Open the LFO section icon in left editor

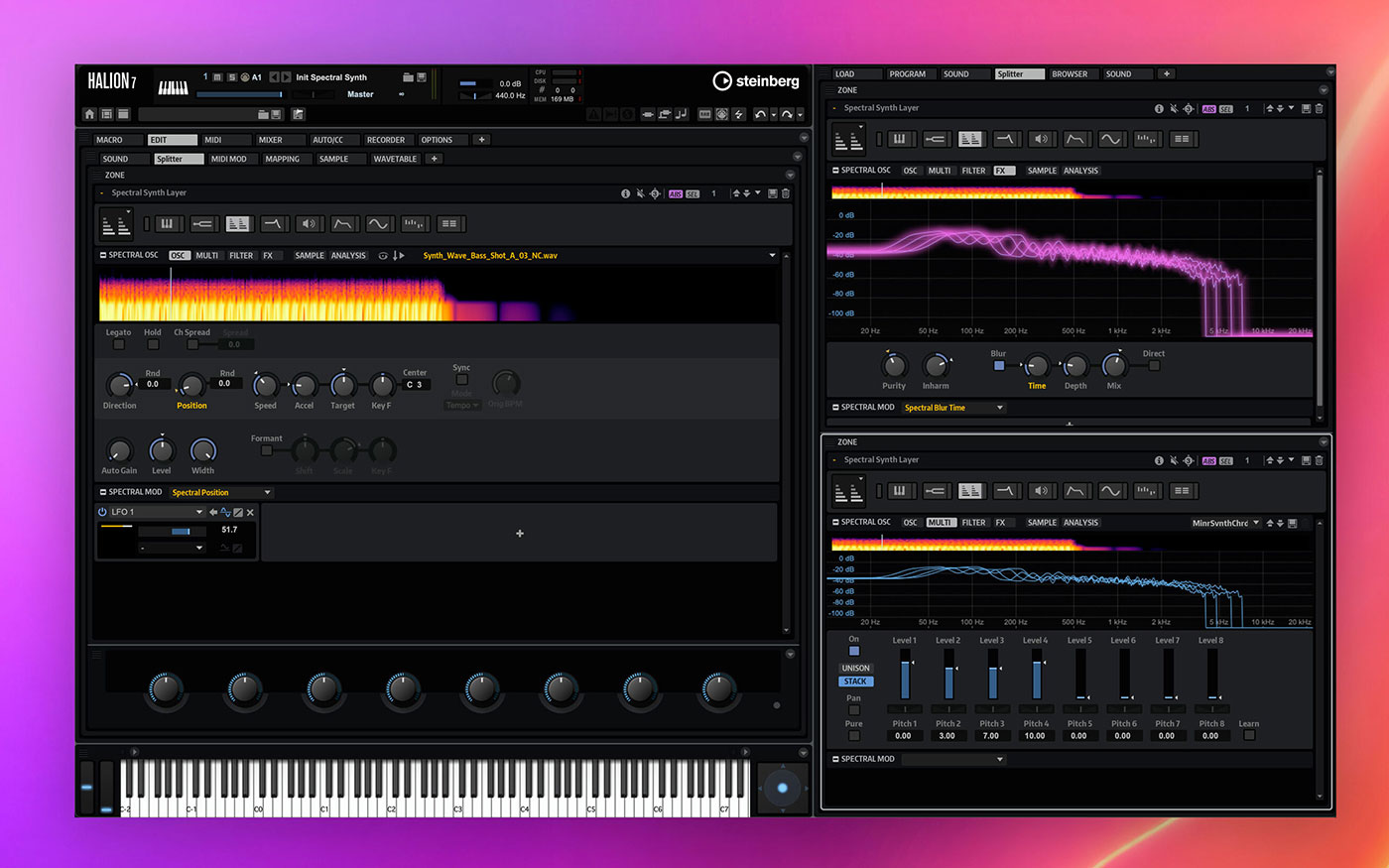pos(378,224)
